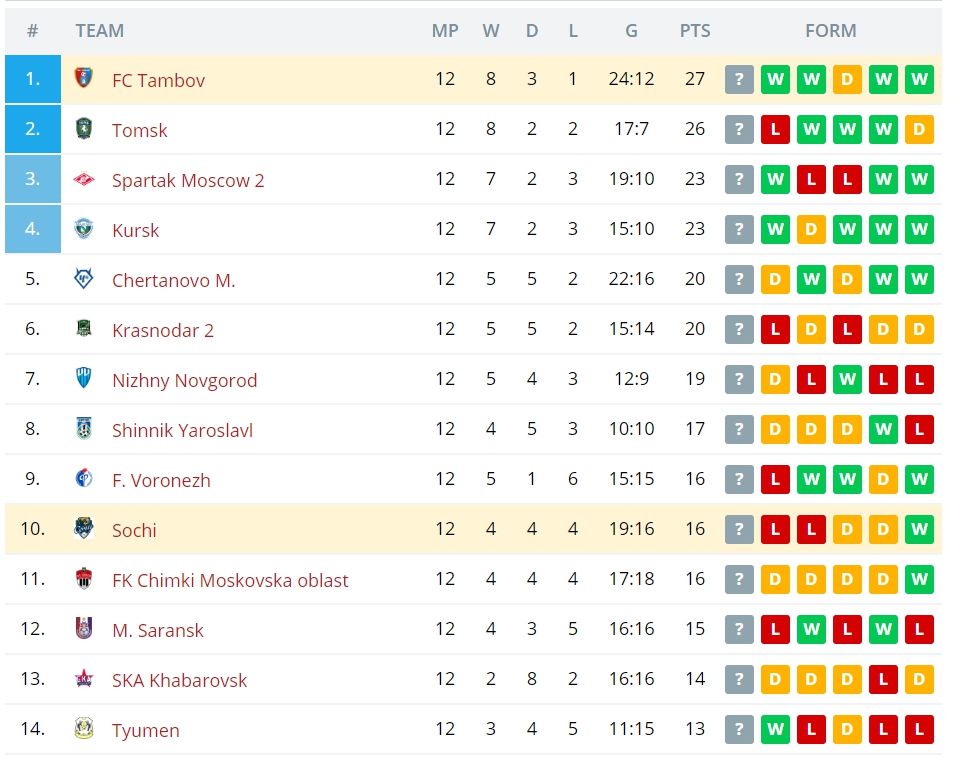Click the PTS column header
The width and height of the screenshot is (961, 763).
[695, 31]
